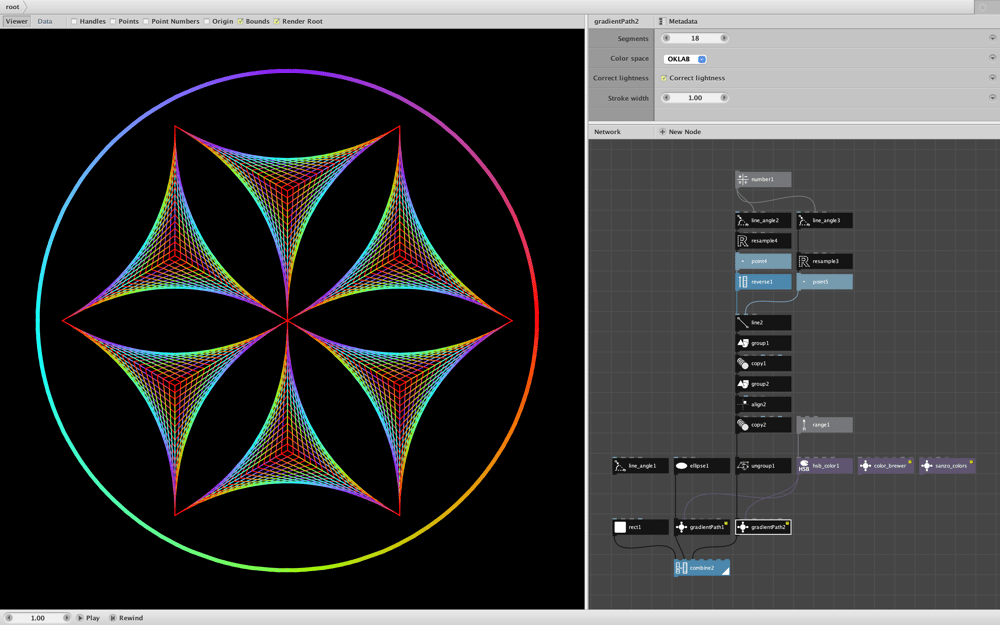Screen dimensions: 1000x625
Task: Select the resample3 node
Action: pyautogui.click(x=824, y=261)
